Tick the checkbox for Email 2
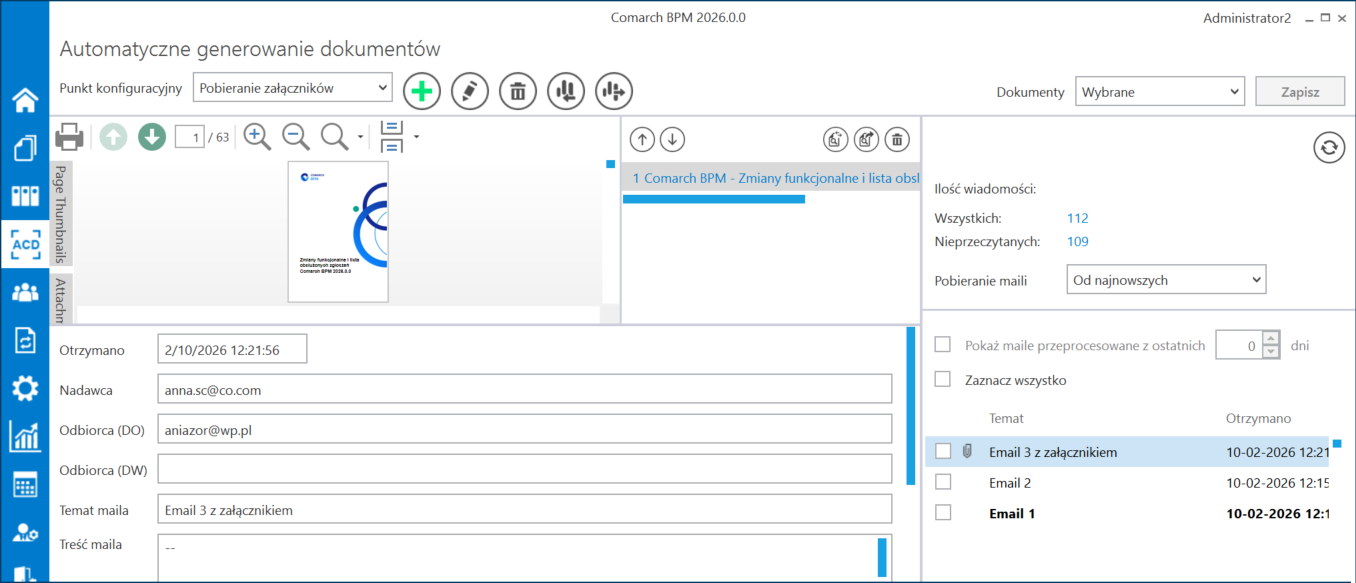Viewport: 1356px width, 583px height. tap(942, 482)
